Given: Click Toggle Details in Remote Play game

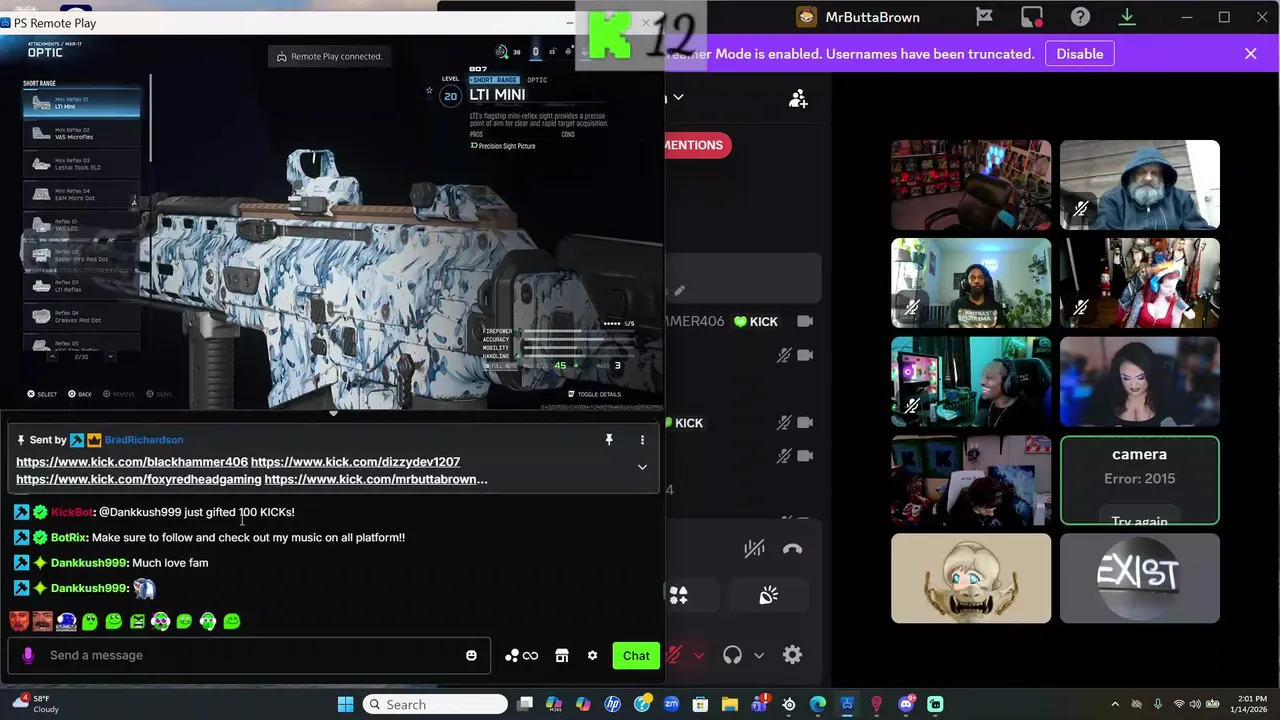Looking at the screenshot, I should pyautogui.click(x=594, y=394).
